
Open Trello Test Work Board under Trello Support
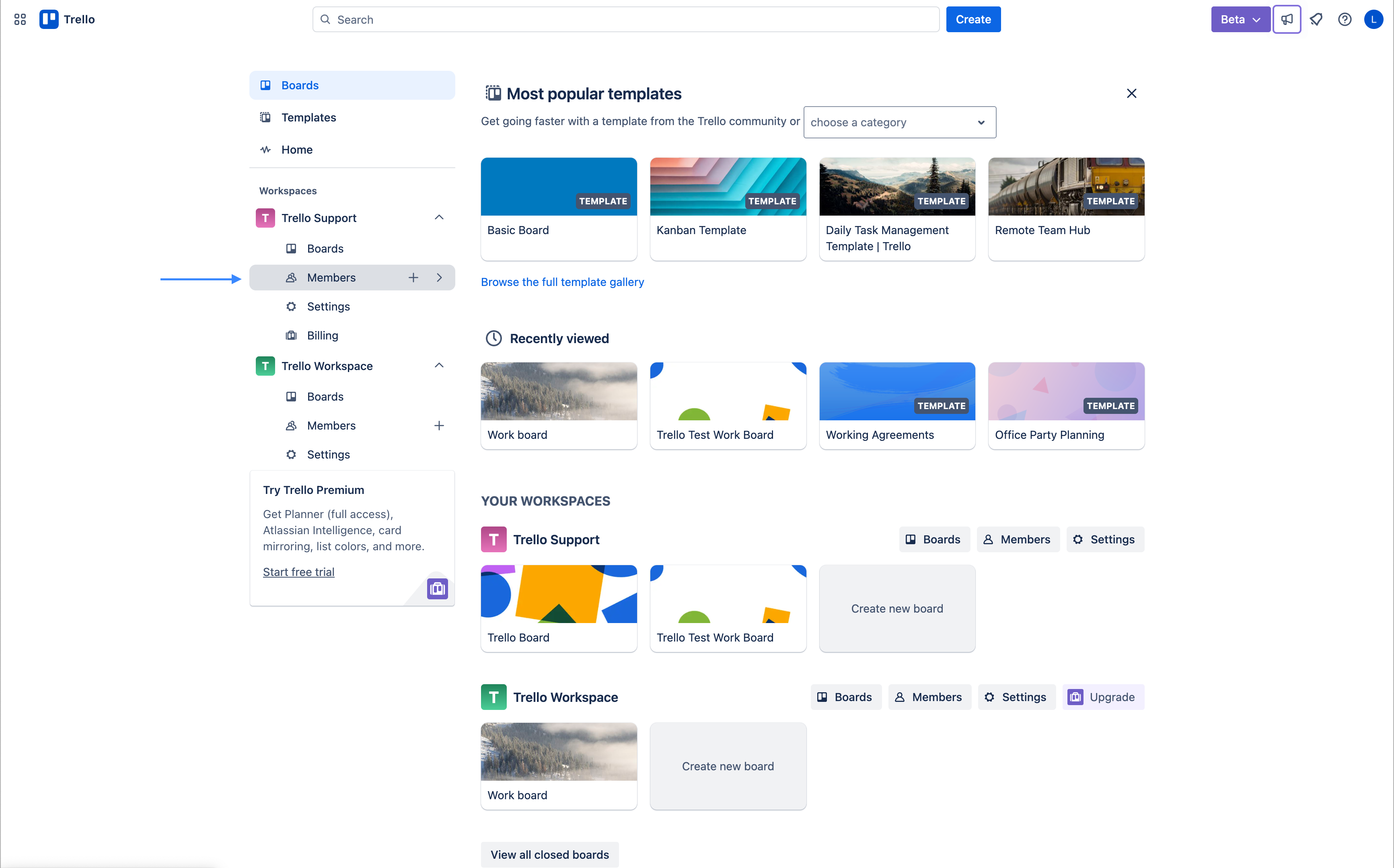(x=728, y=609)
